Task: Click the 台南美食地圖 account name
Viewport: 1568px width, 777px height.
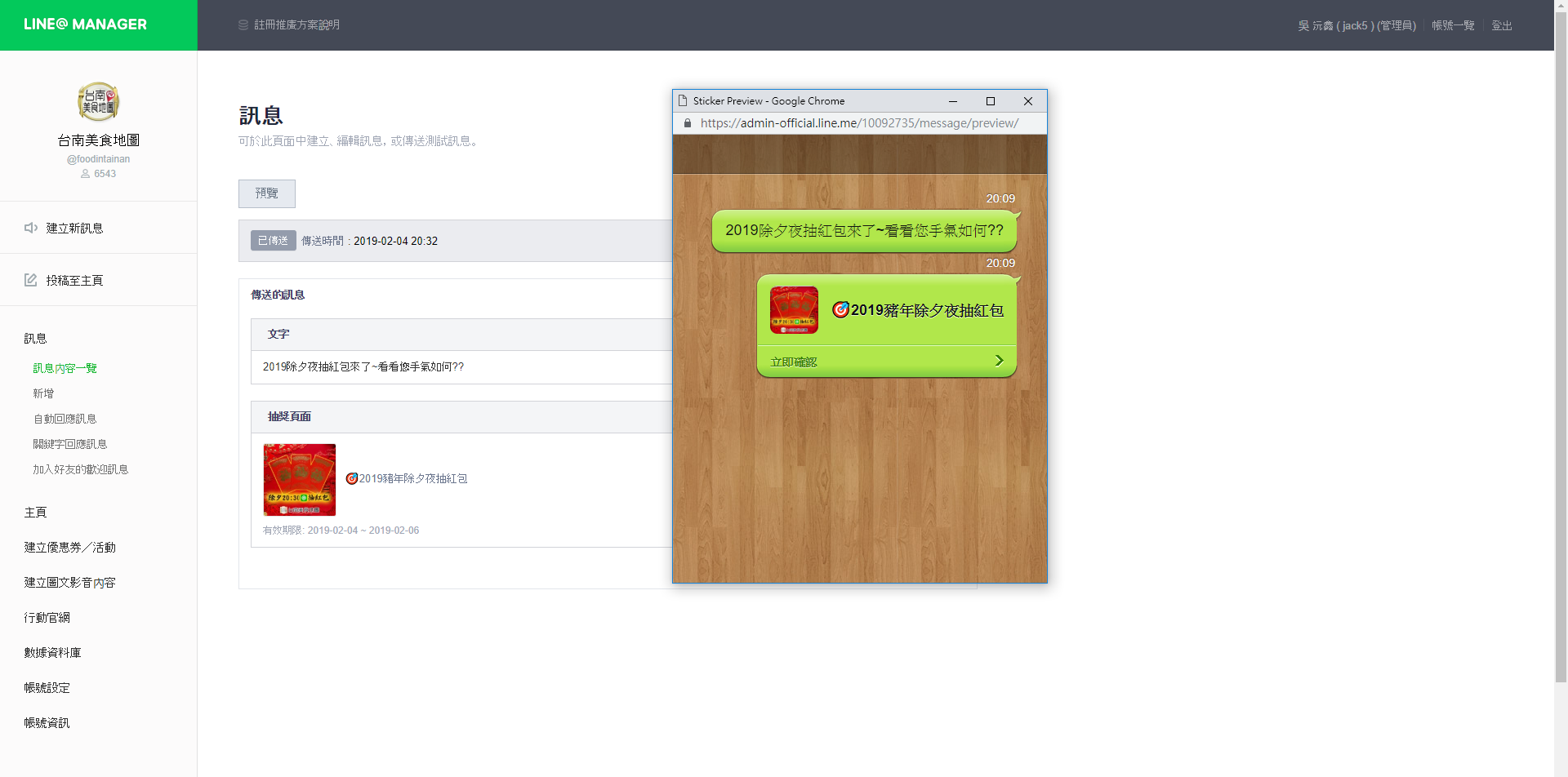Action: (98, 140)
